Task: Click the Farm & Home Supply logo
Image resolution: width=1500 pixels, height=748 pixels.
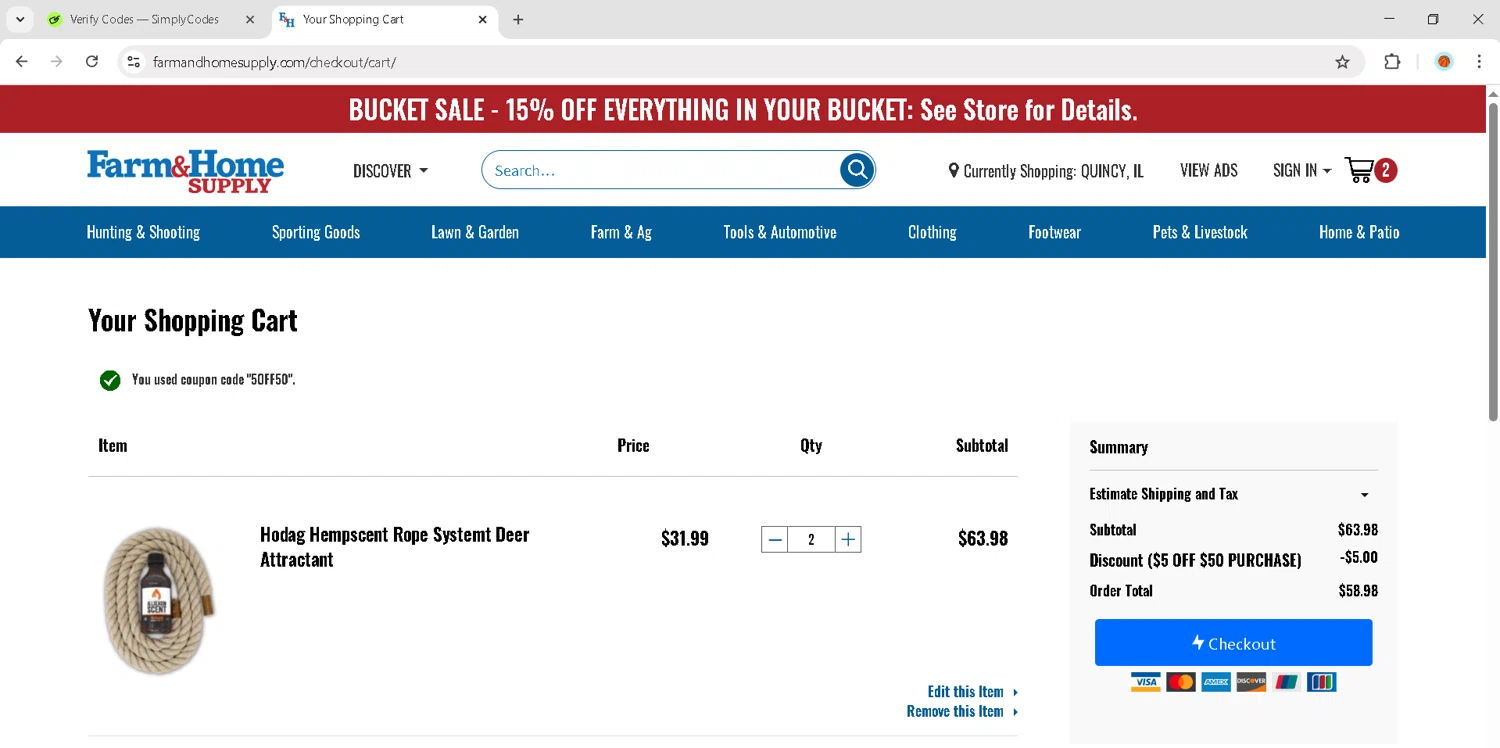Action: click(185, 171)
